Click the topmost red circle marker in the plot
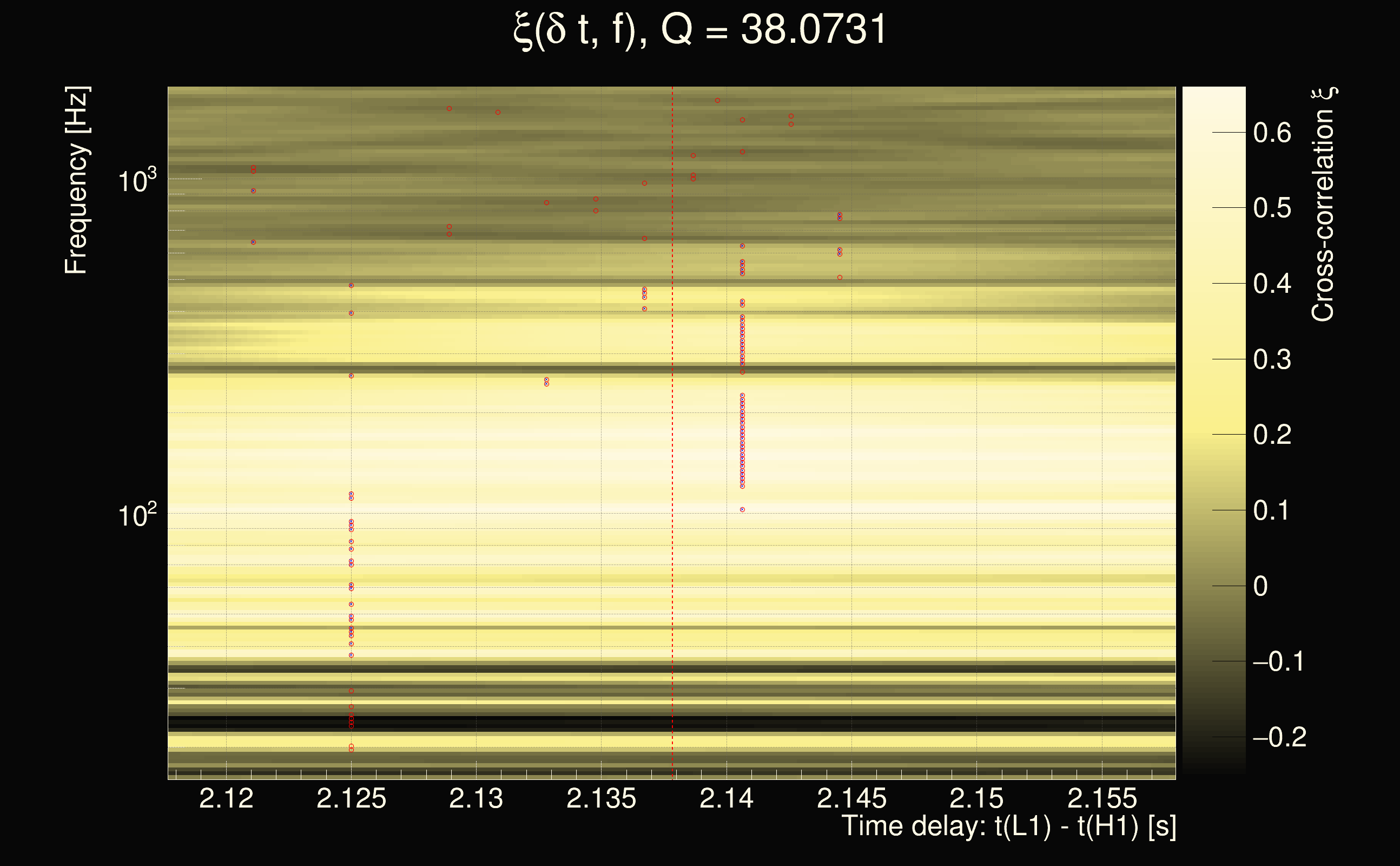Image resolution: width=1400 pixels, height=866 pixels. [x=717, y=100]
